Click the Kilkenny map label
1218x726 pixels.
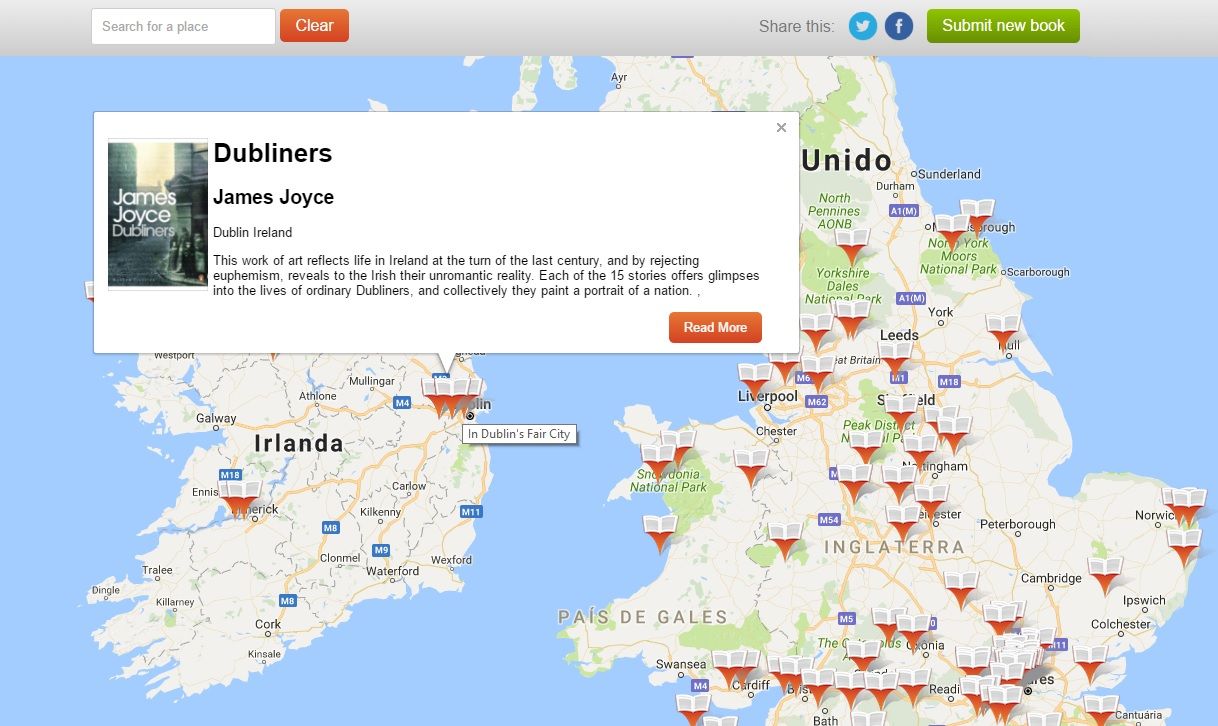(380, 511)
